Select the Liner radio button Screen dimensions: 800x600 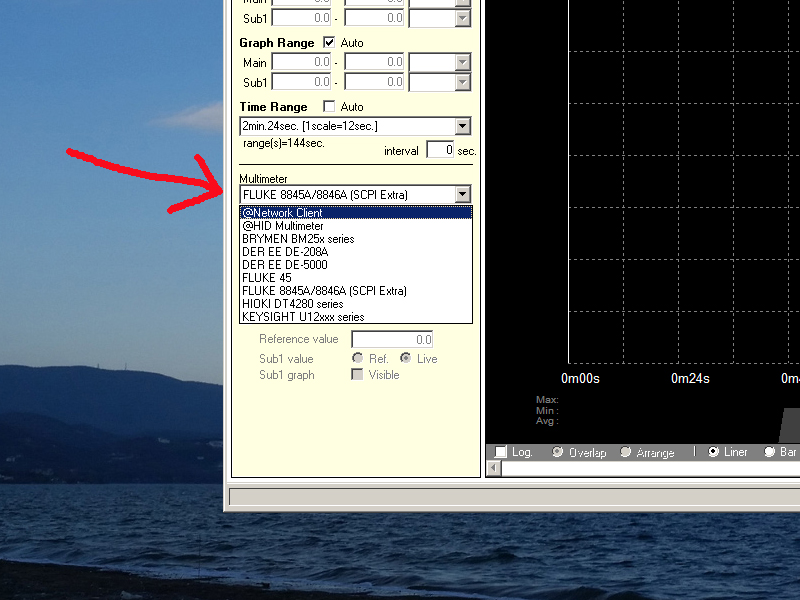point(713,452)
